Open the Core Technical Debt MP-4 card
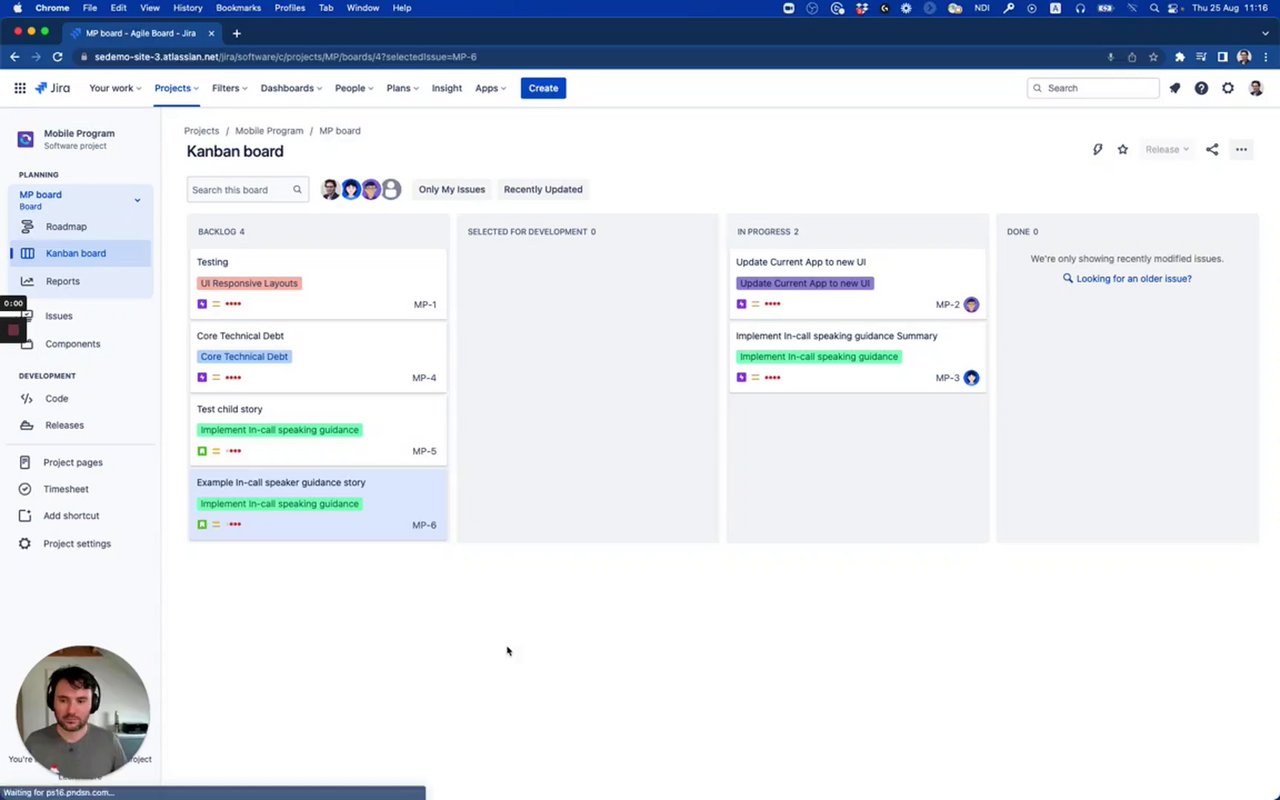 [x=317, y=357]
